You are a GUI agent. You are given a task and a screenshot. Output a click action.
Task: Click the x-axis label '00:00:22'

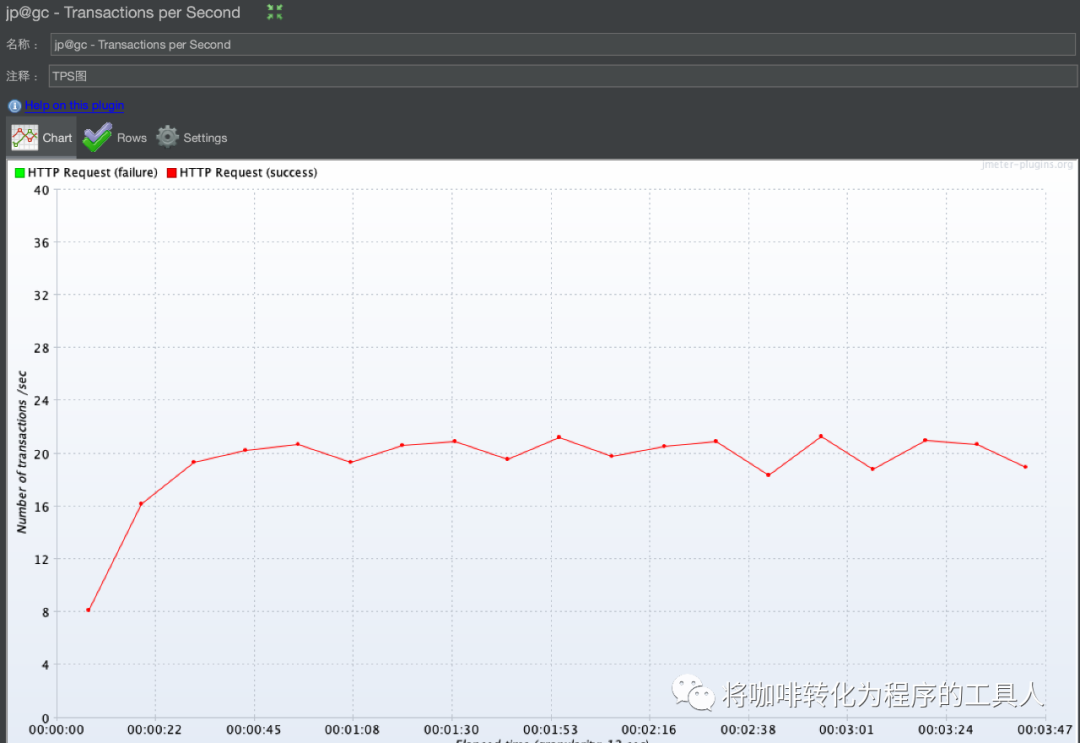pyautogui.click(x=154, y=729)
